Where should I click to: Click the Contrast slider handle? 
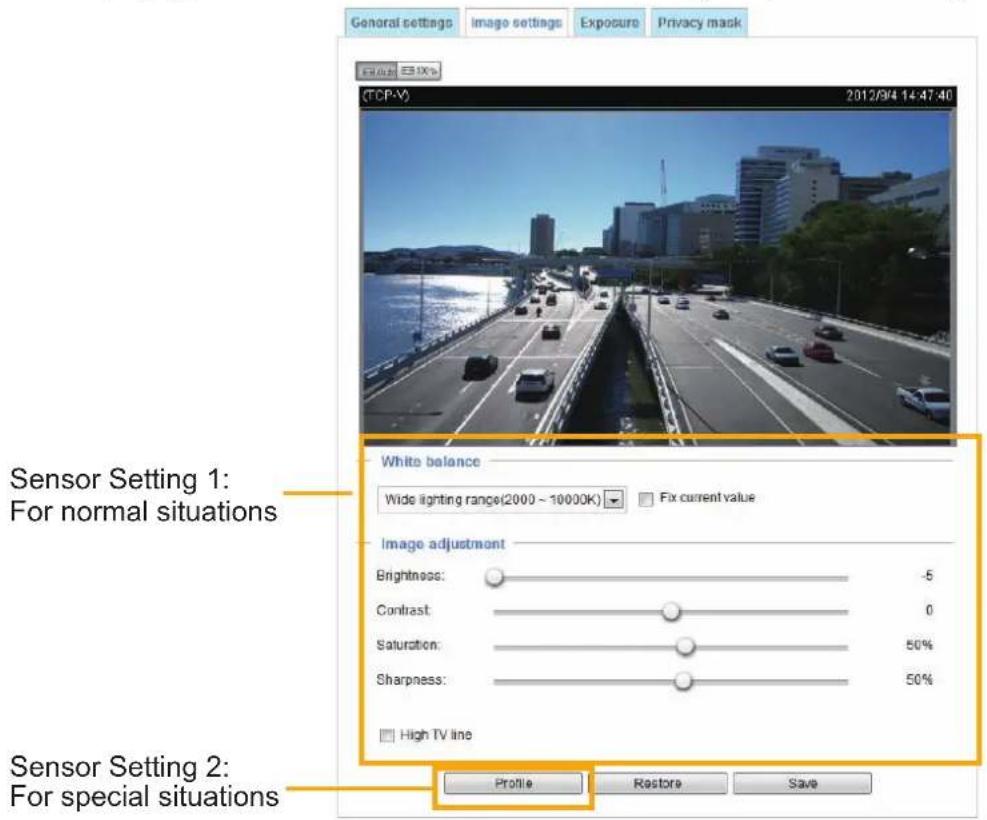pos(671,611)
